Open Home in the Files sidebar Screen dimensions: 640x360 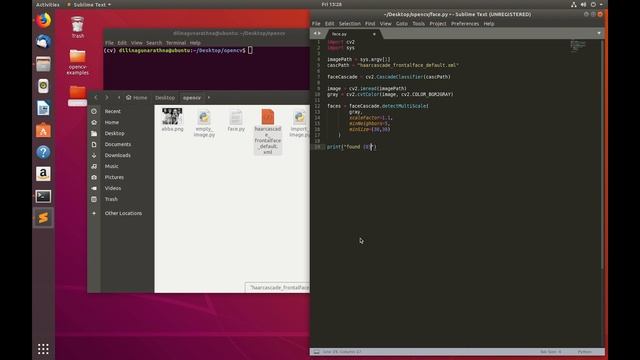click(111, 122)
